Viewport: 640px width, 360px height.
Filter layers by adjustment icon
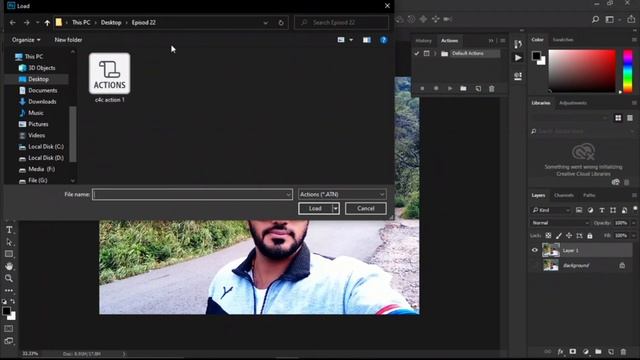pyautogui.click(x=590, y=210)
